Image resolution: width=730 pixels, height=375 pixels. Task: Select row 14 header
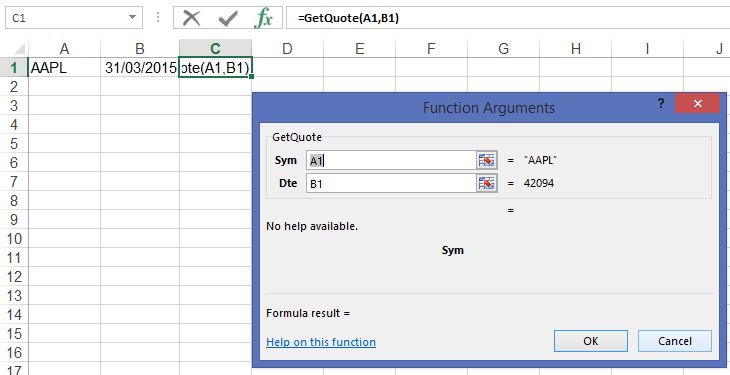point(14,315)
